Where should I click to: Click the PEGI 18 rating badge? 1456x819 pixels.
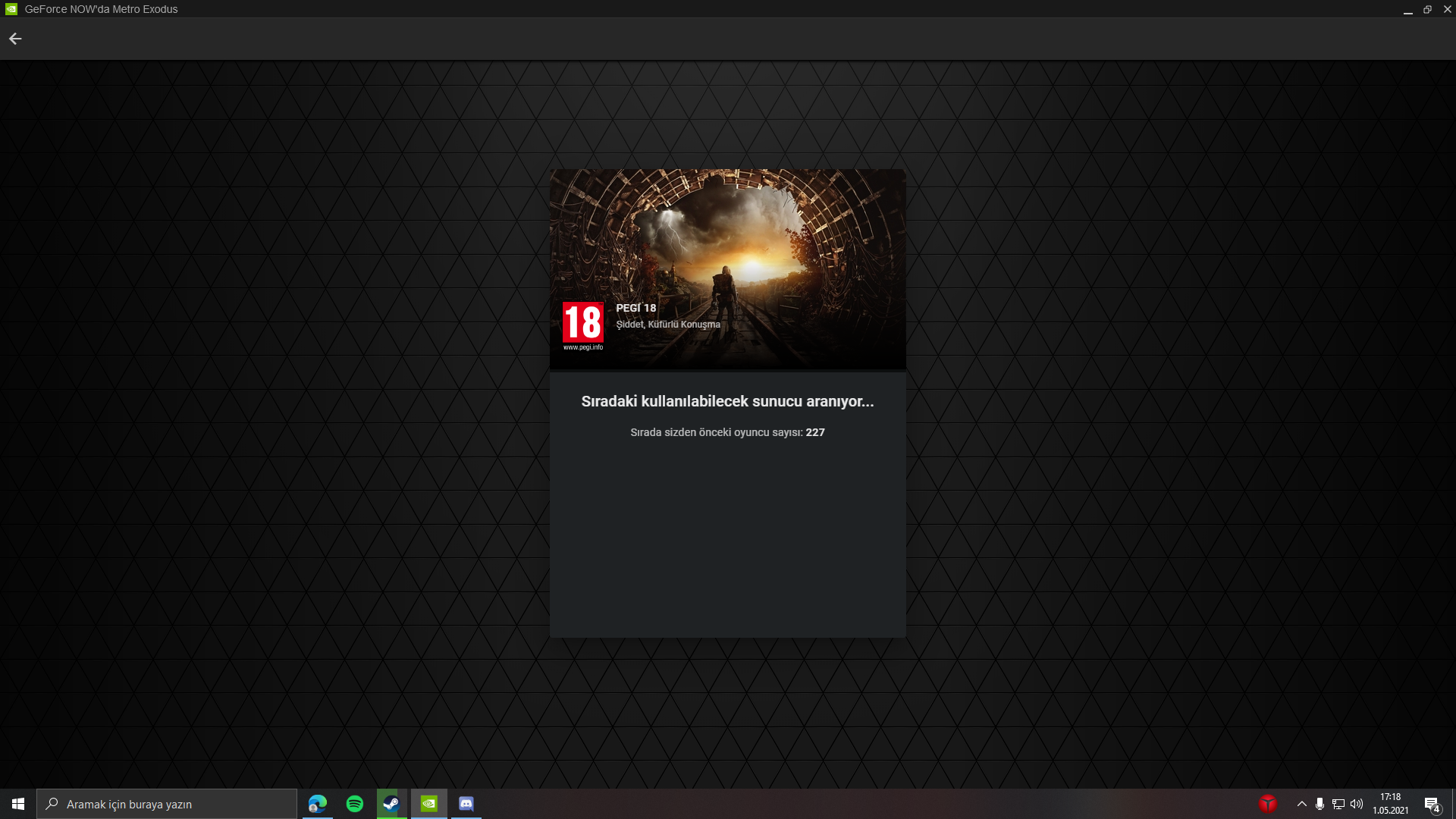tap(582, 325)
